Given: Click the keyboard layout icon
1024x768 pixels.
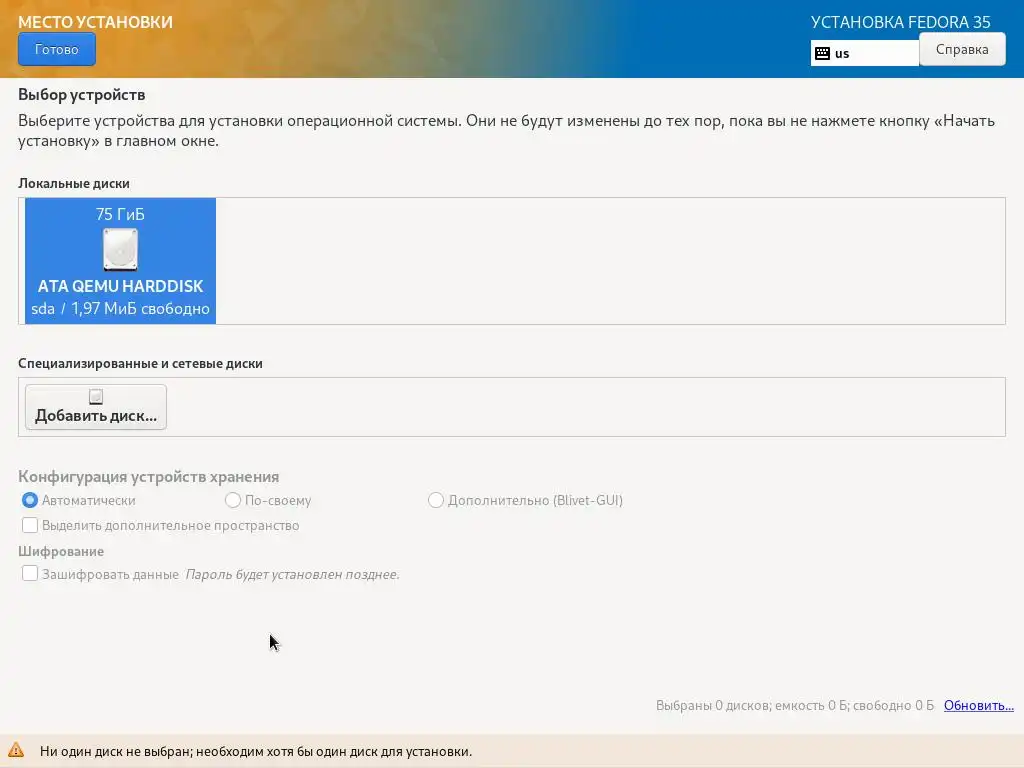Looking at the screenshot, I should tap(823, 54).
